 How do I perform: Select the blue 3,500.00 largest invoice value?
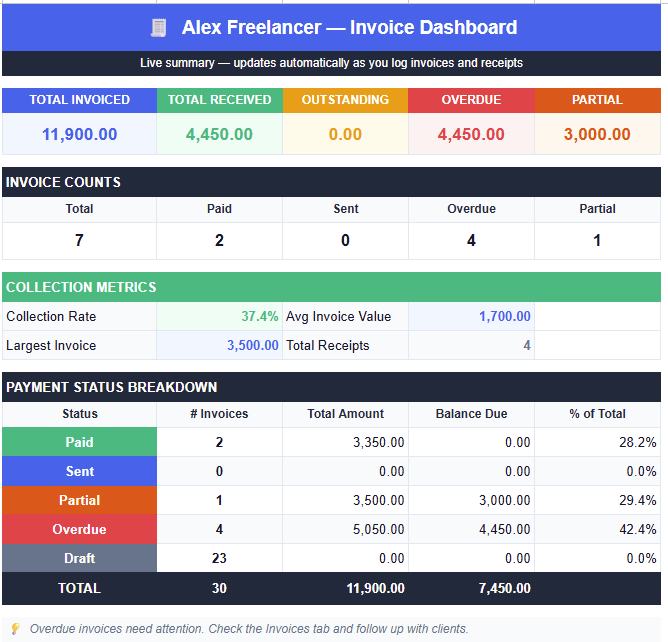[x=253, y=345]
